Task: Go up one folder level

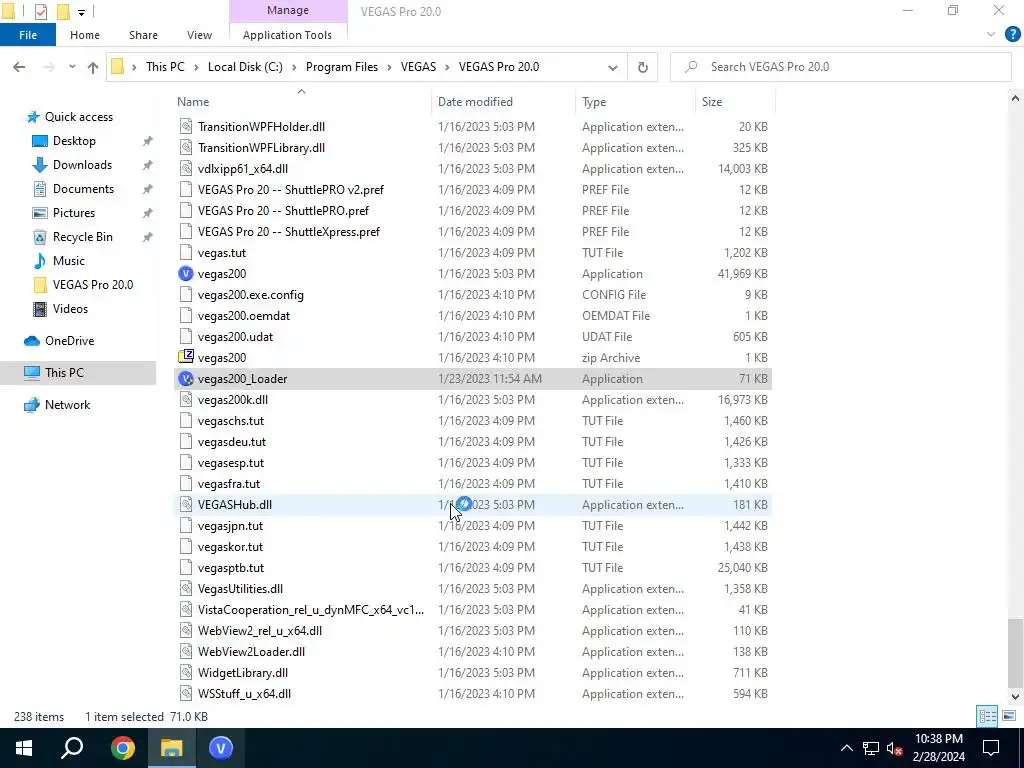Action: 93,67
